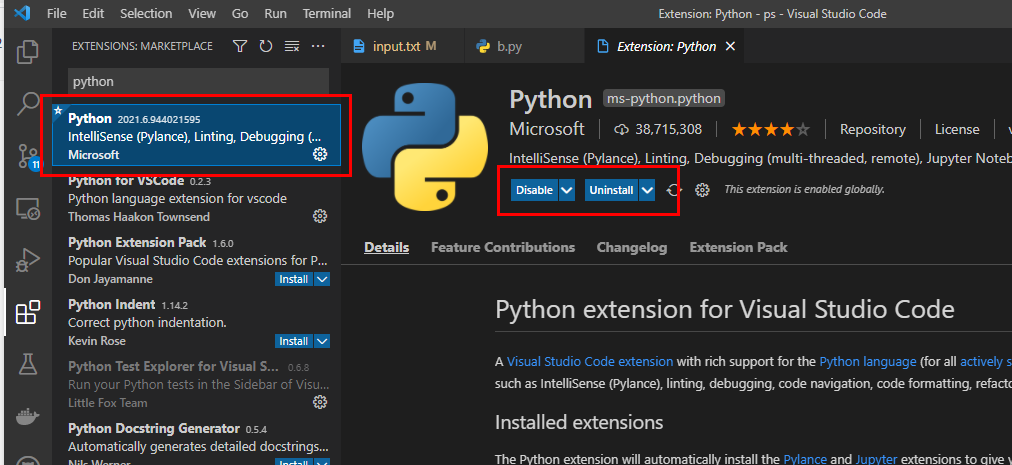
Task: Open the Repository link
Action: click(873, 130)
